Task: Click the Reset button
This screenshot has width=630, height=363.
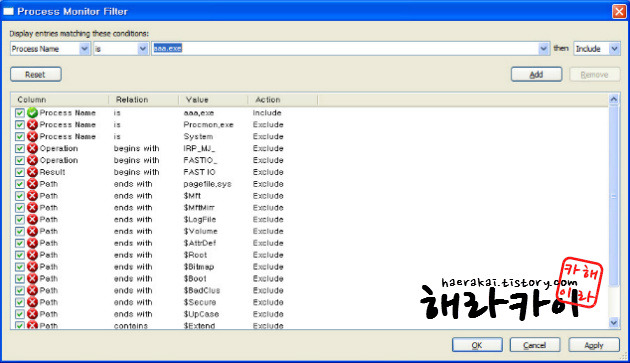Action: [x=36, y=74]
